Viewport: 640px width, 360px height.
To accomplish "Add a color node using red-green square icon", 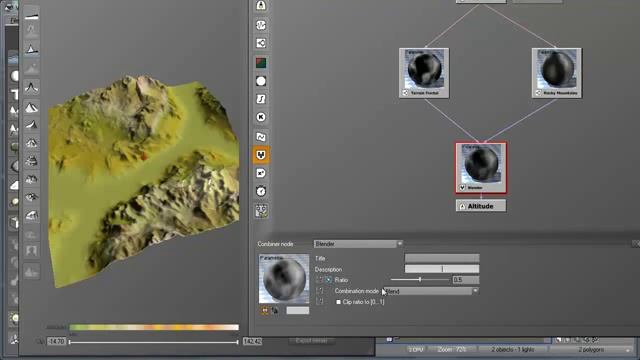I will pyautogui.click(x=261, y=63).
